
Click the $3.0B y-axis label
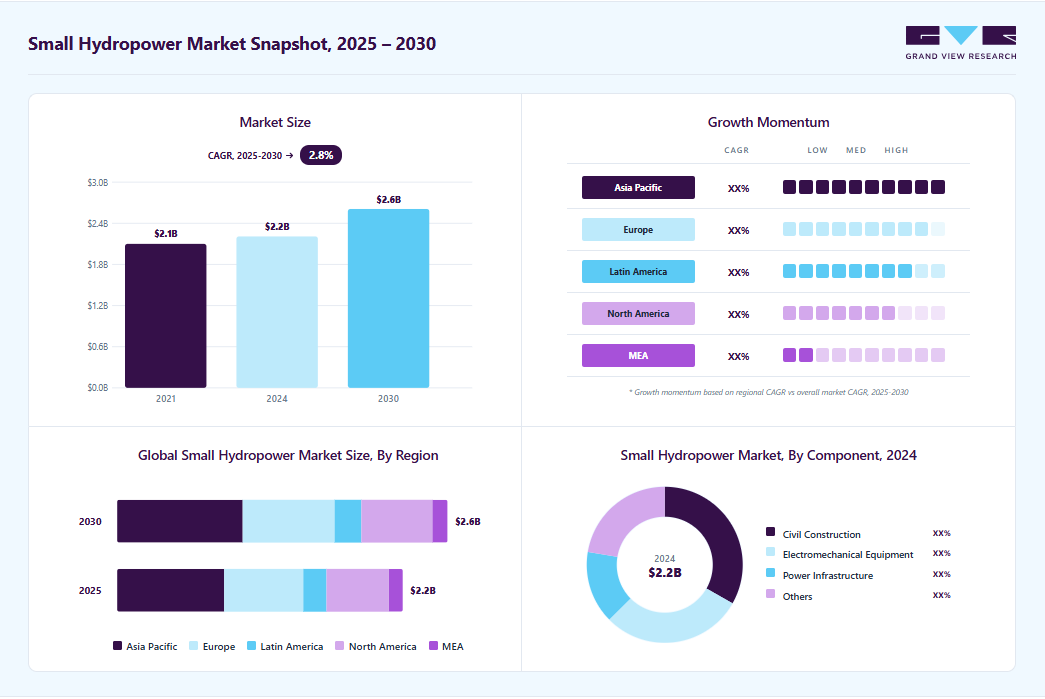[97, 183]
